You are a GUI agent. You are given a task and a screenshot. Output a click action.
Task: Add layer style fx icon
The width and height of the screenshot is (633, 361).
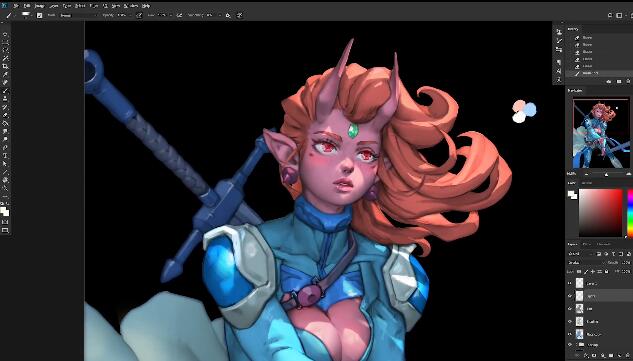586,355
